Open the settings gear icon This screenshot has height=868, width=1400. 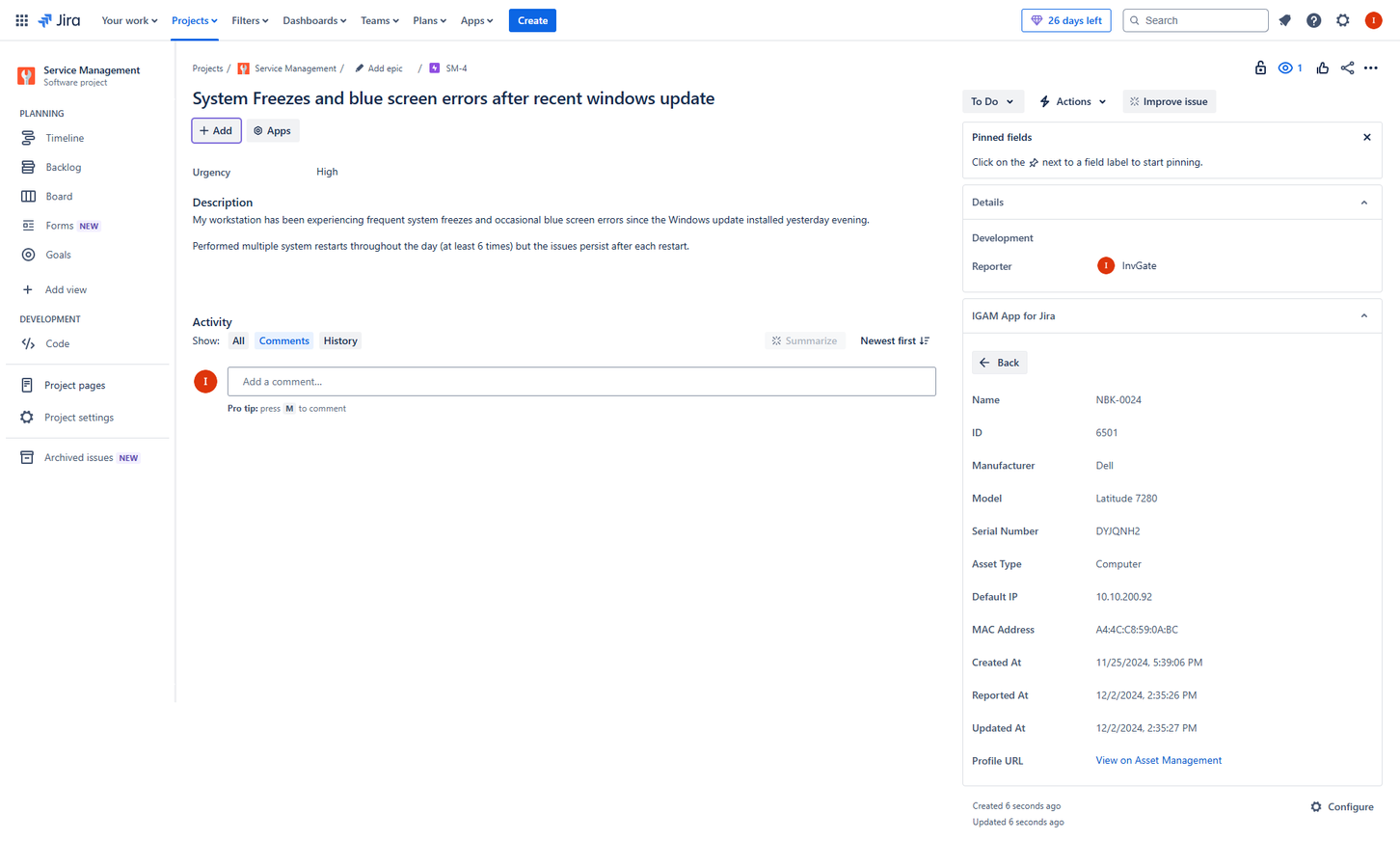coord(1343,20)
